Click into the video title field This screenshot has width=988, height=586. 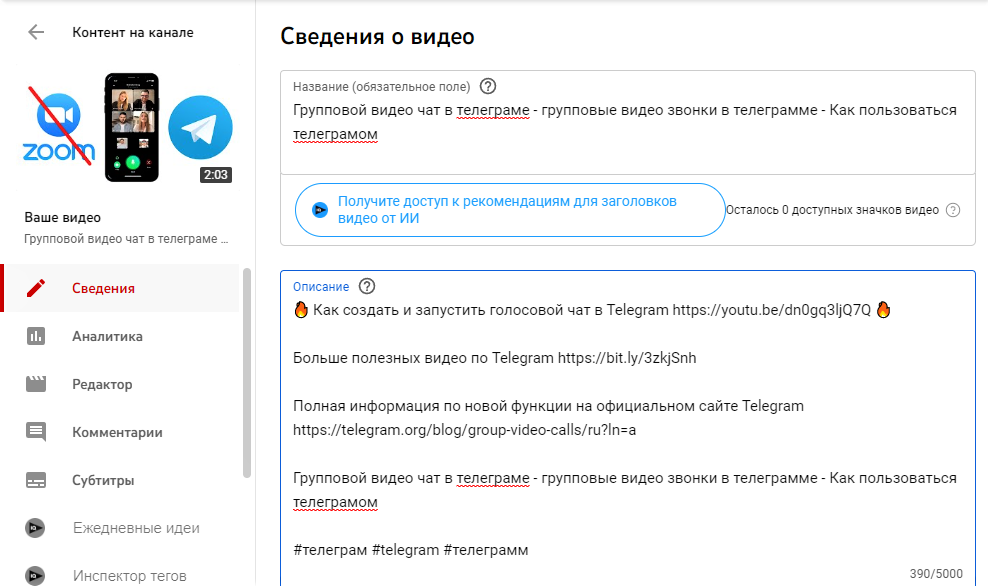pyautogui.click(x=628, y=122)
